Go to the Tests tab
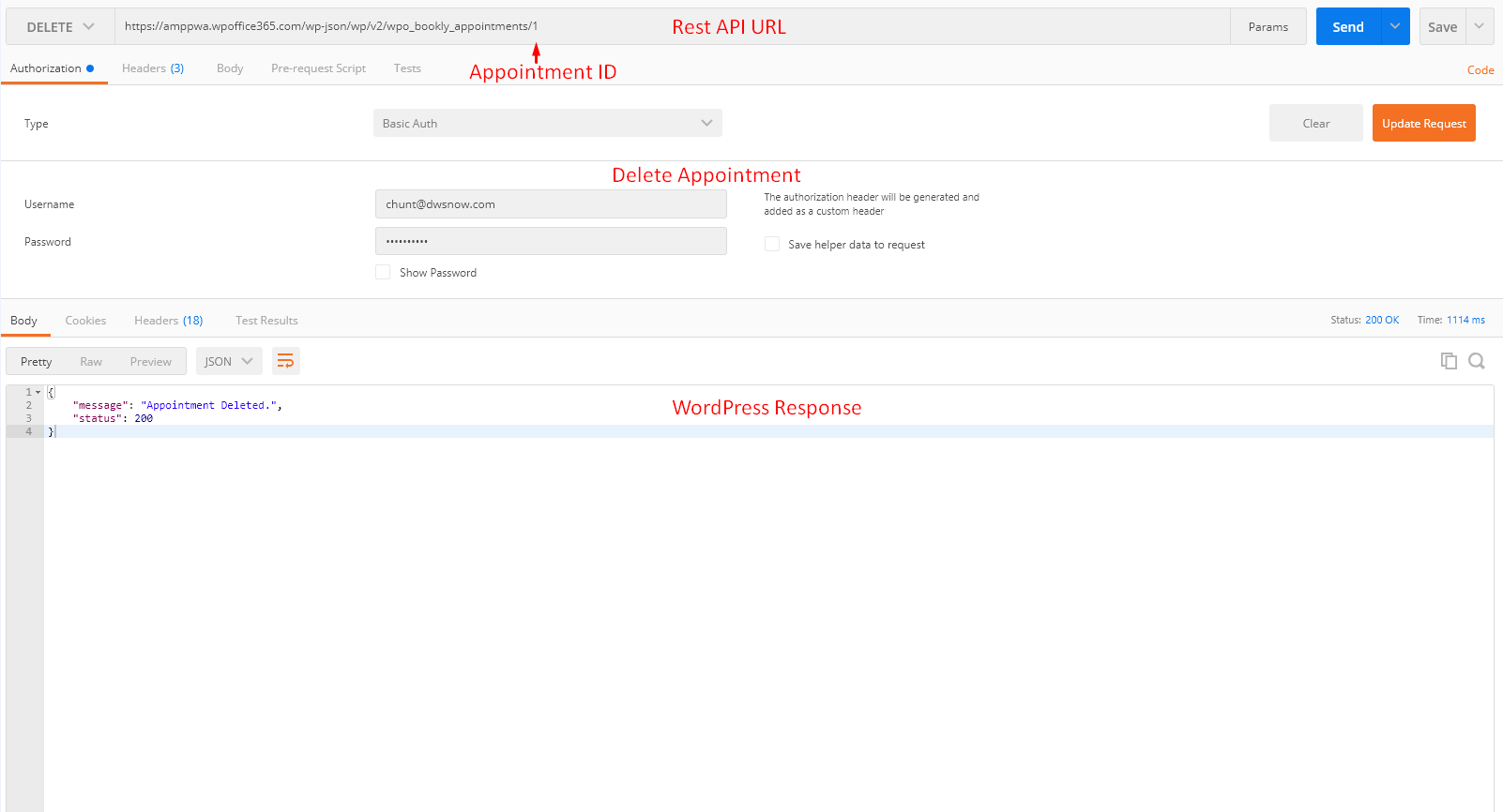1503x812 pixels. [407, 68]
